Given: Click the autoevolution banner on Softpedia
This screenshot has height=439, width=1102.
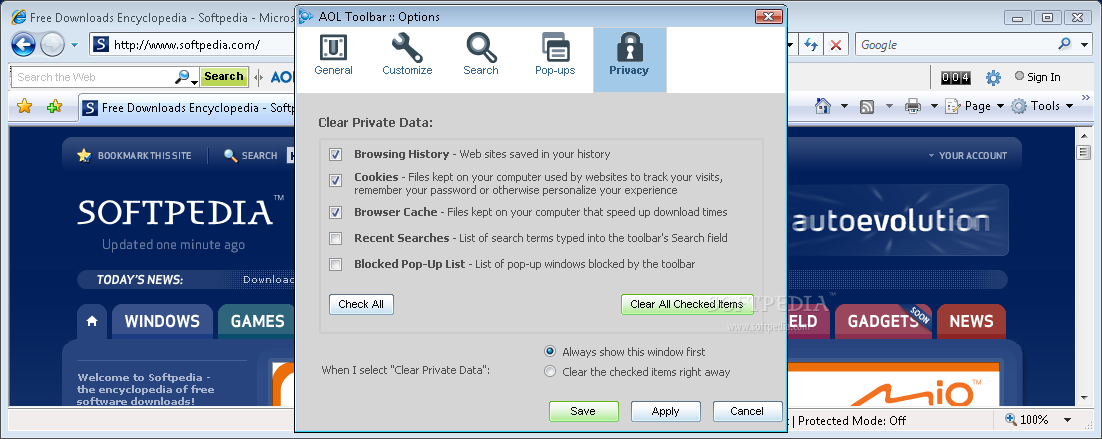Looking at the screenshot, I should point(897,221).
